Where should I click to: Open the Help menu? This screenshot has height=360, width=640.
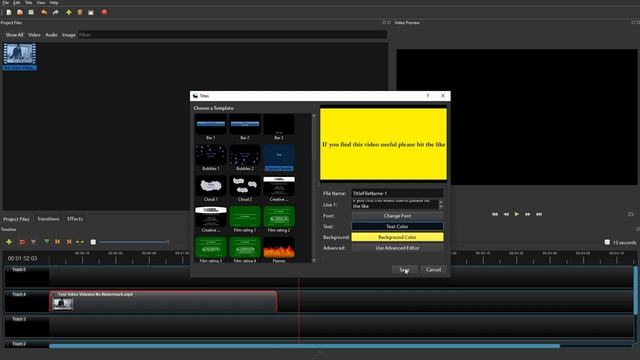click(53, 2)
